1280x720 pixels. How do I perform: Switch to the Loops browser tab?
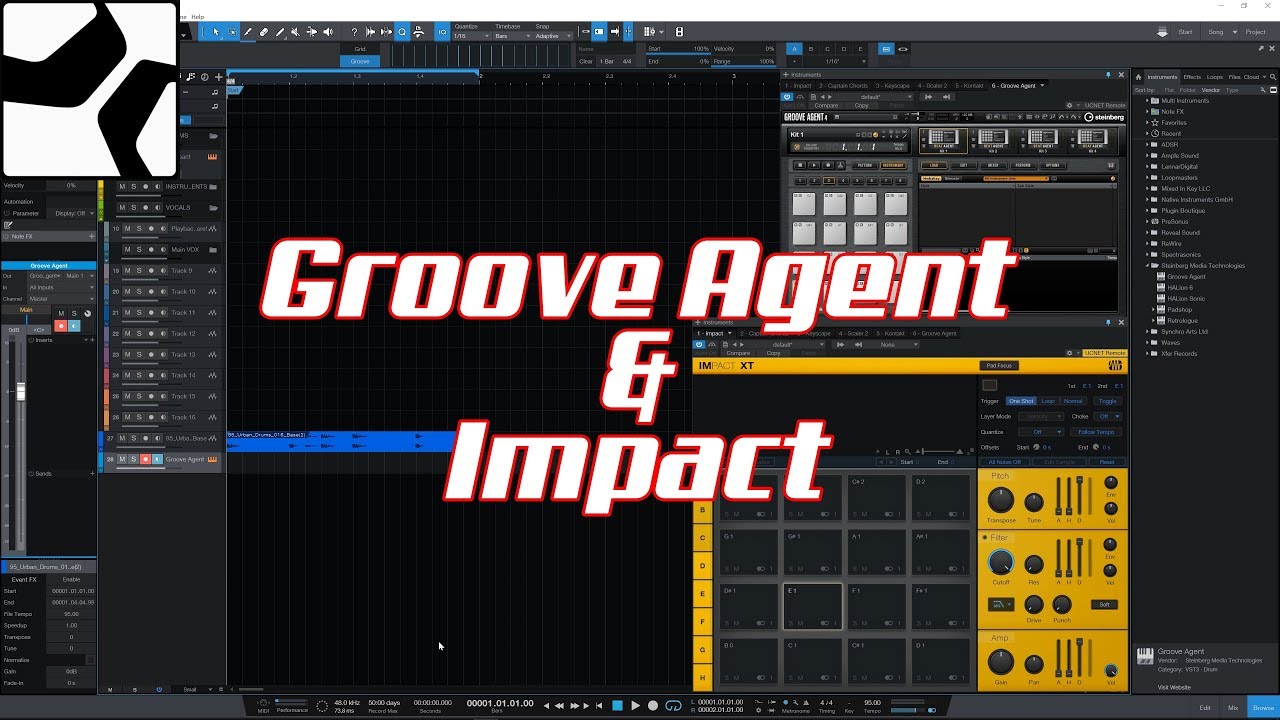pos(1214,76)
